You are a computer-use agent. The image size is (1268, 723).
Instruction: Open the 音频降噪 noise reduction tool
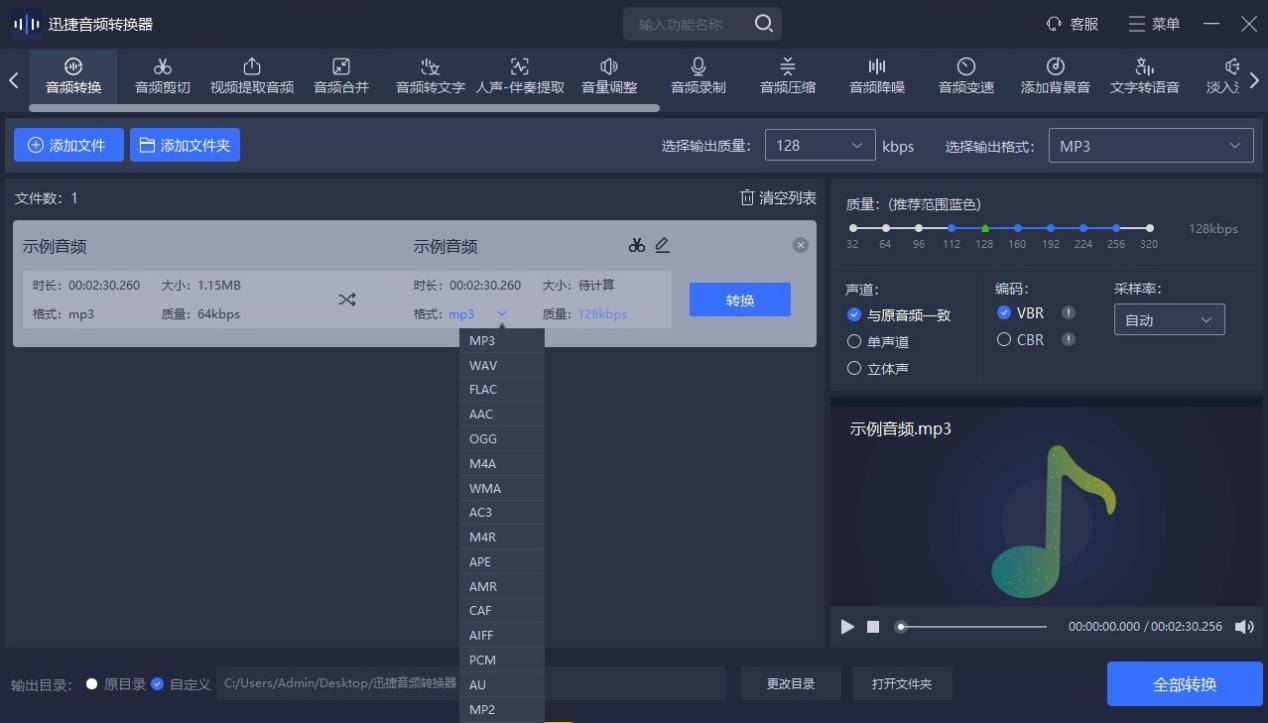coord(876,76)
